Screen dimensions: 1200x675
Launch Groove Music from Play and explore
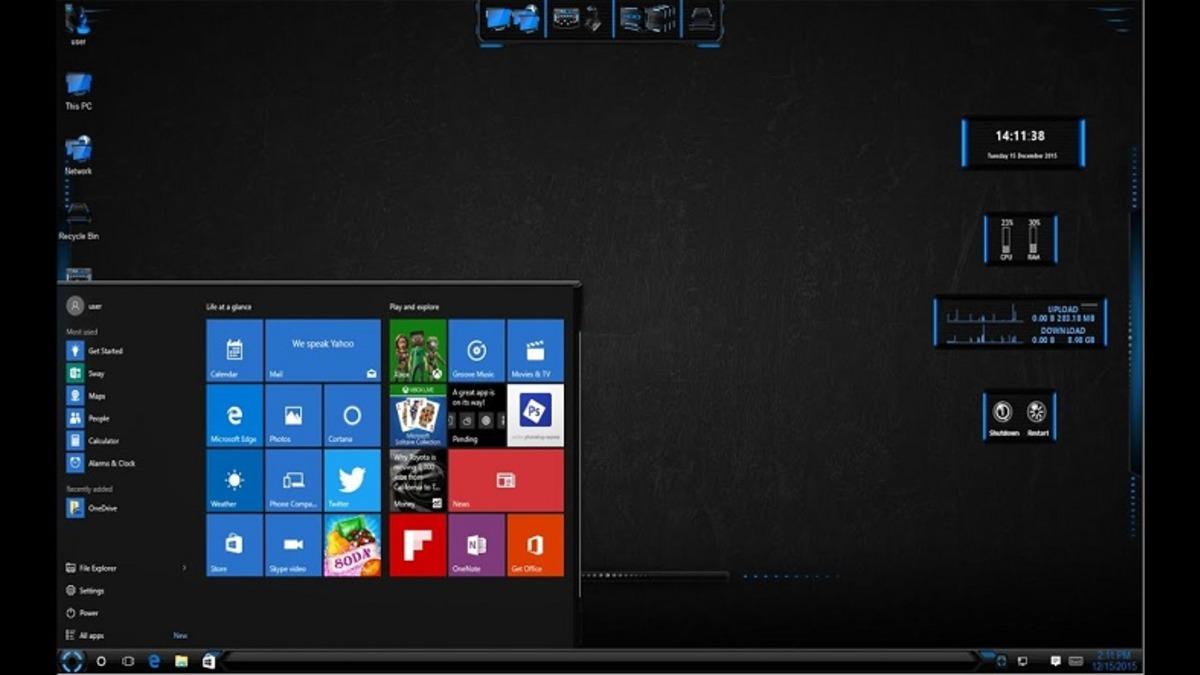[x=477, y=350]
